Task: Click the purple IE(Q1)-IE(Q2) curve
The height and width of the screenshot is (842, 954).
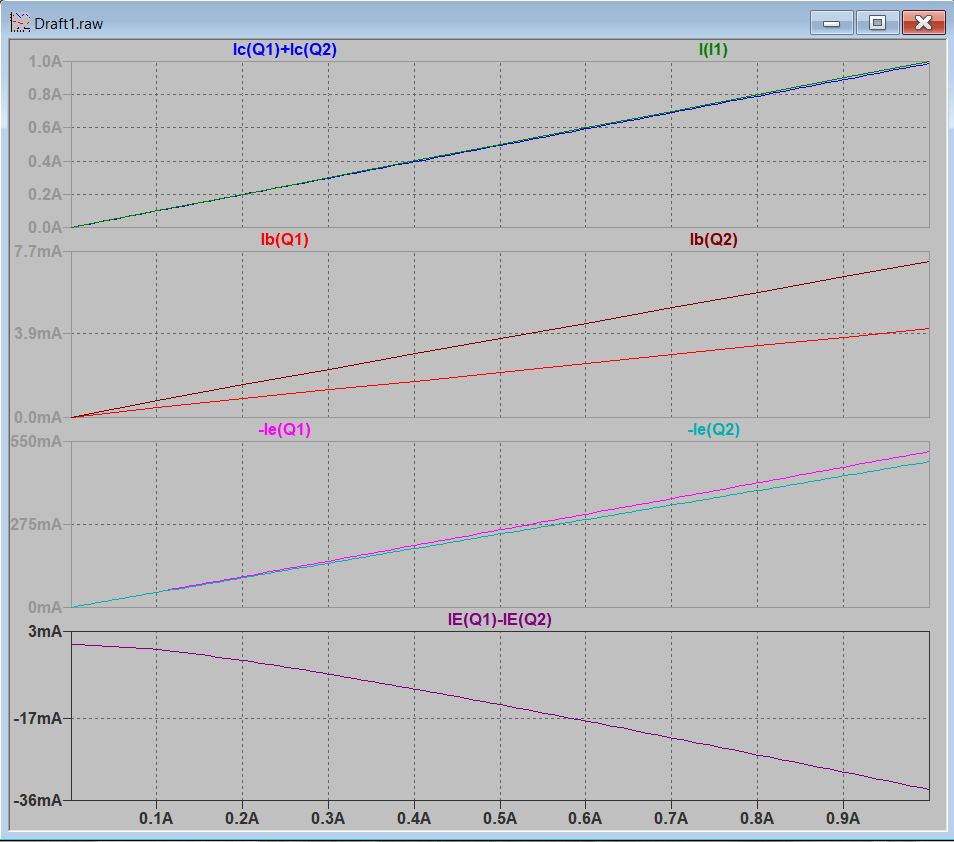Action: pyautogui.click(x=500, y=705)
